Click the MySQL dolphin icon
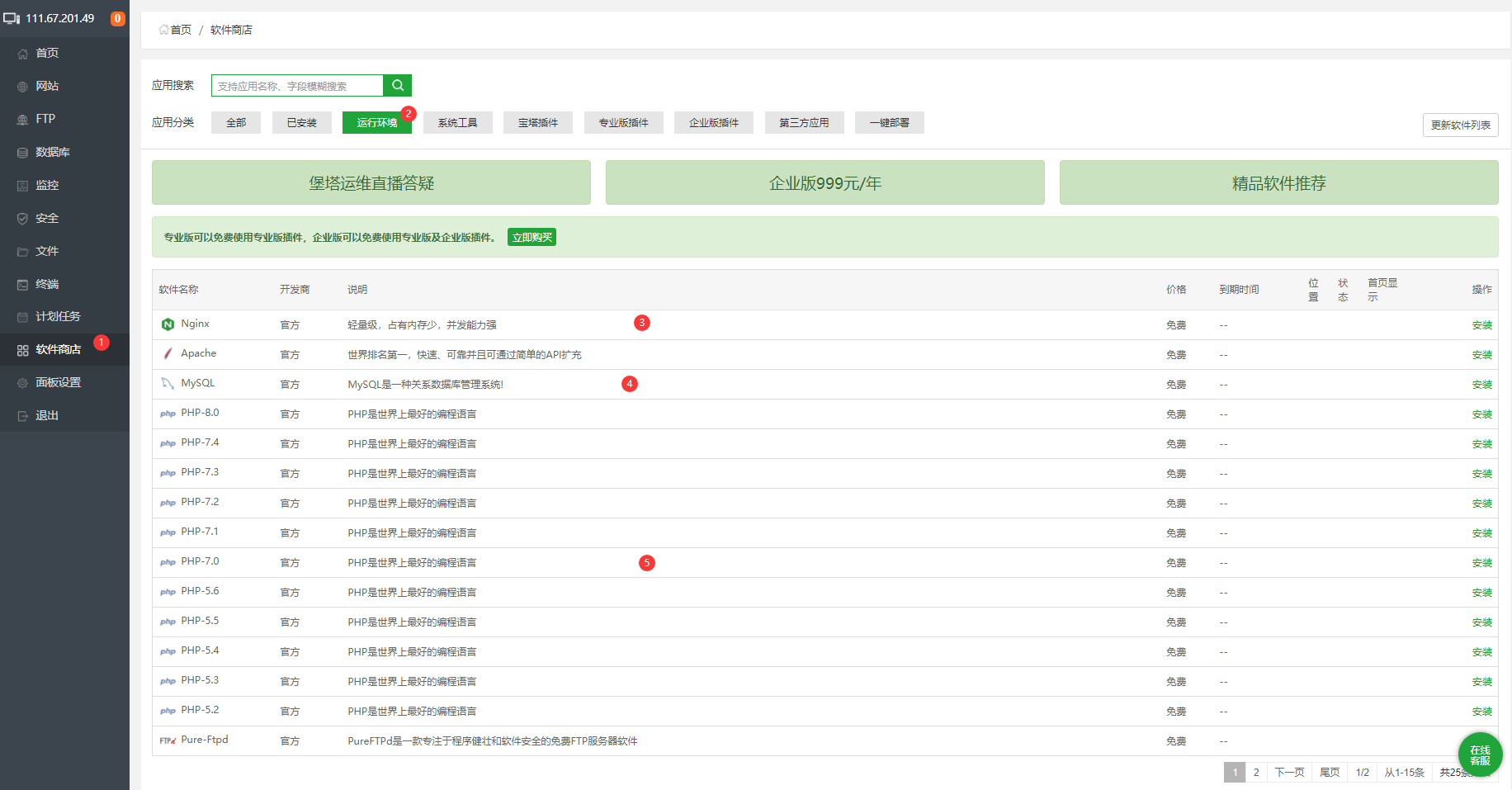 click(x=168, y=384)
